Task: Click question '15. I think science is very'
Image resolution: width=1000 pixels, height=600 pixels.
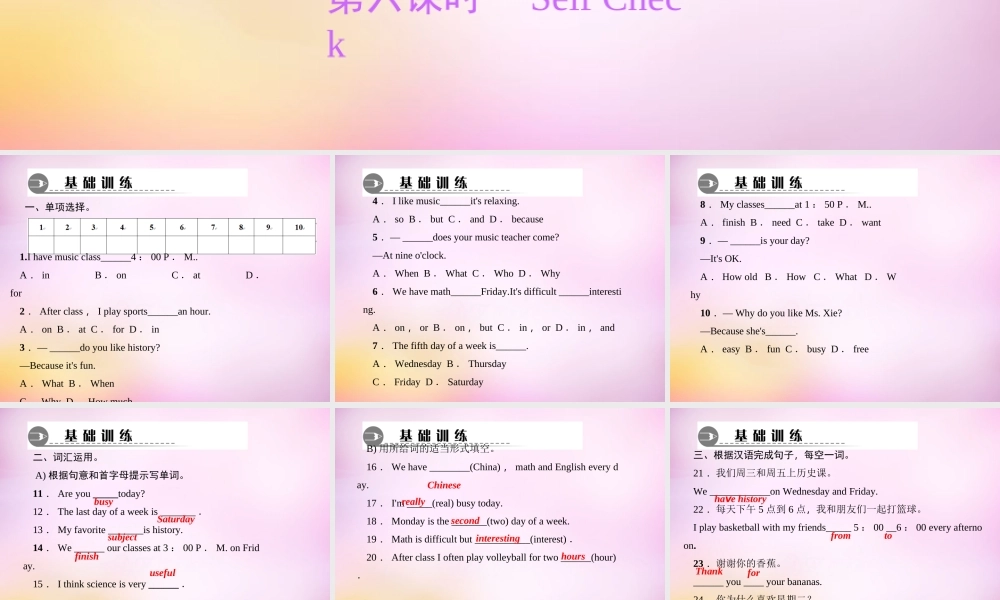Action: tap(108, 584)
